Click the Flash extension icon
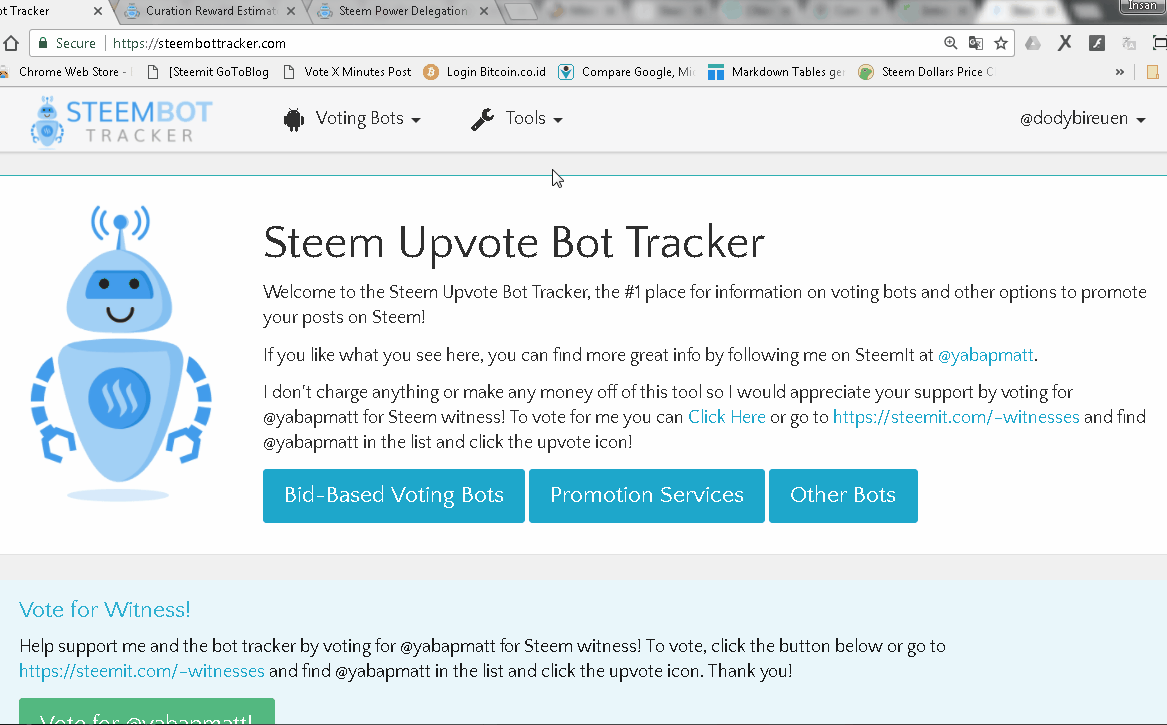 pyautogui.click(x=1097, y=43)
